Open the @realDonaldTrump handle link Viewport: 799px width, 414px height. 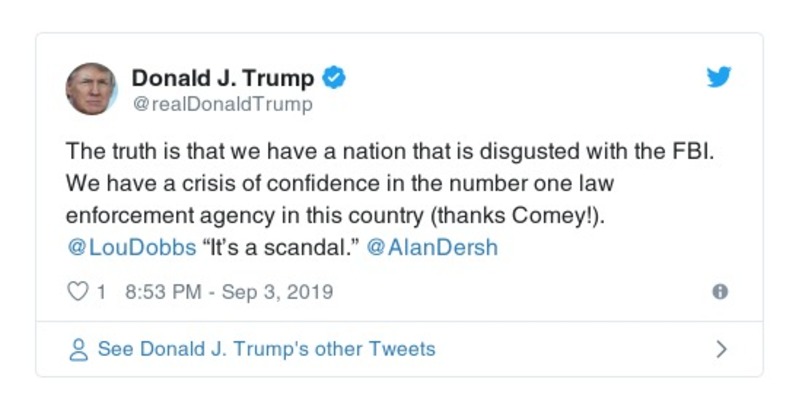[x=222, y=104]
